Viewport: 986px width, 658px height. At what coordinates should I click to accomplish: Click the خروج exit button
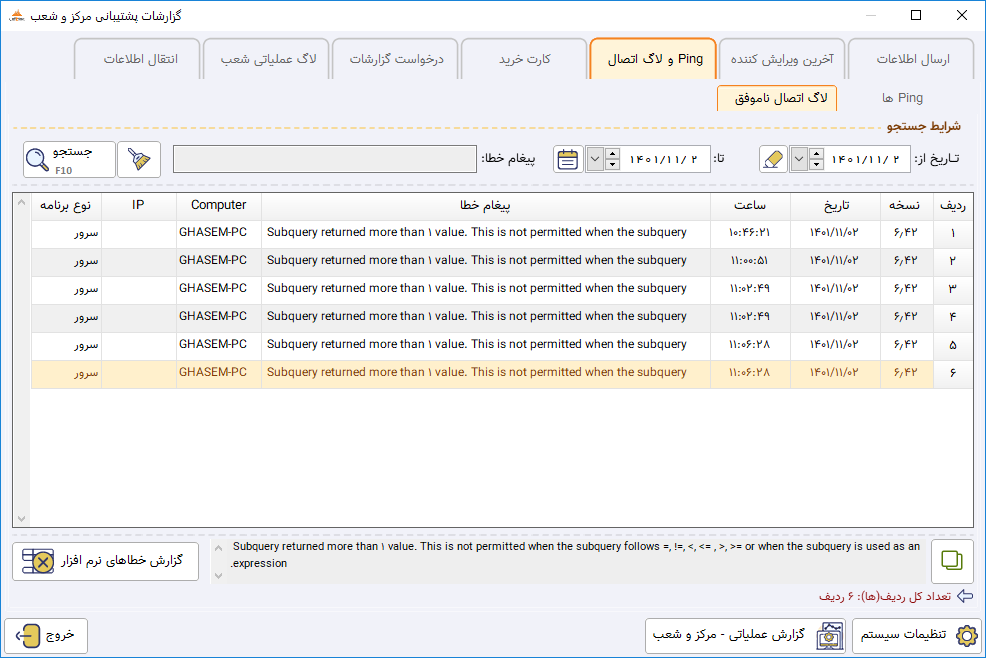46,635
